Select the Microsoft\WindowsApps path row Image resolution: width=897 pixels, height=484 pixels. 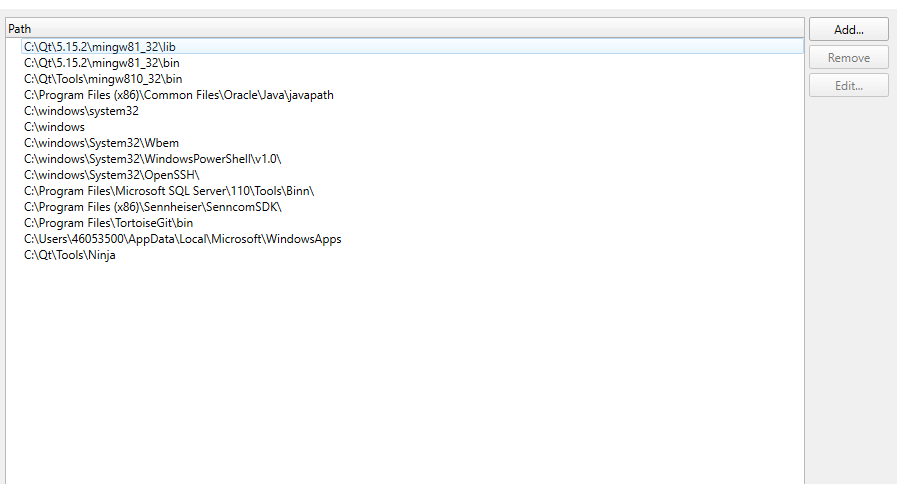point(412,239)
